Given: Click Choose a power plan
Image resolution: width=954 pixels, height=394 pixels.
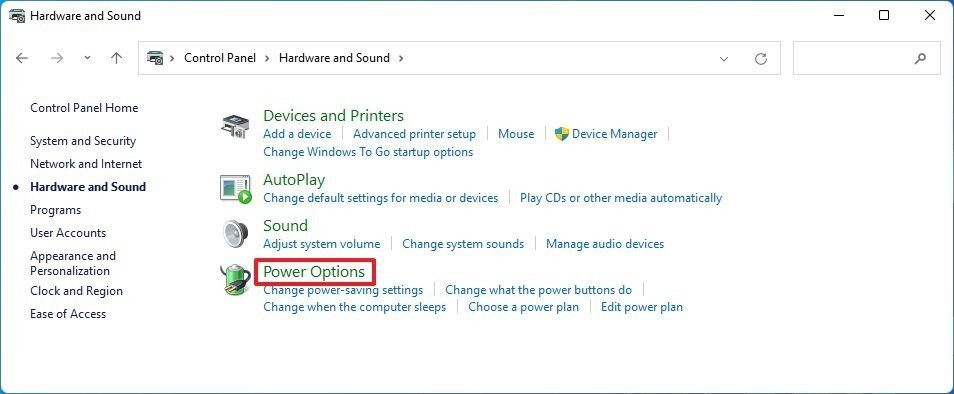Looking at the screenshot, I should (x=523, y=307).
